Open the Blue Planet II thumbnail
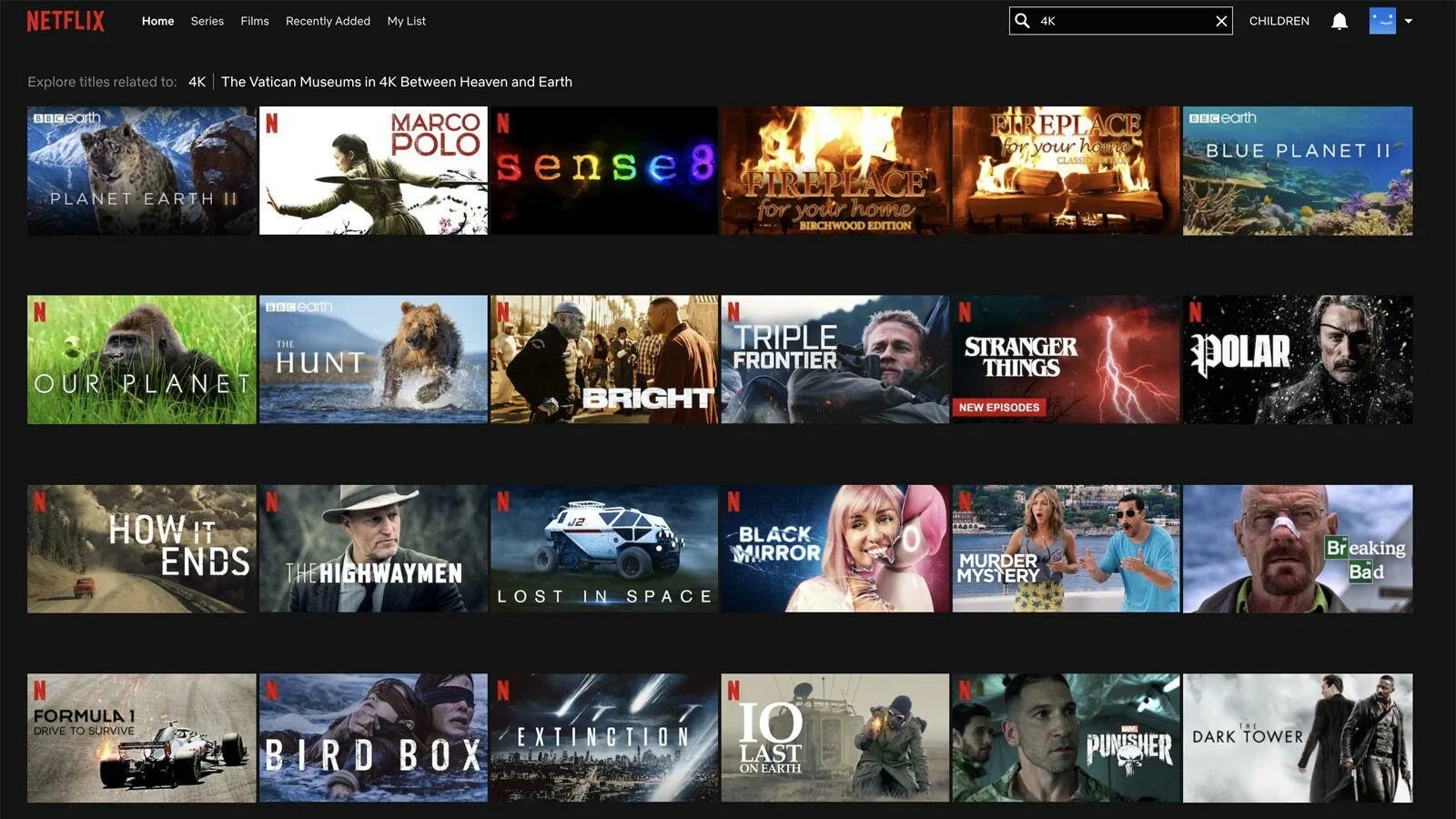1456x819 pixels. (x=1298, y=171)
